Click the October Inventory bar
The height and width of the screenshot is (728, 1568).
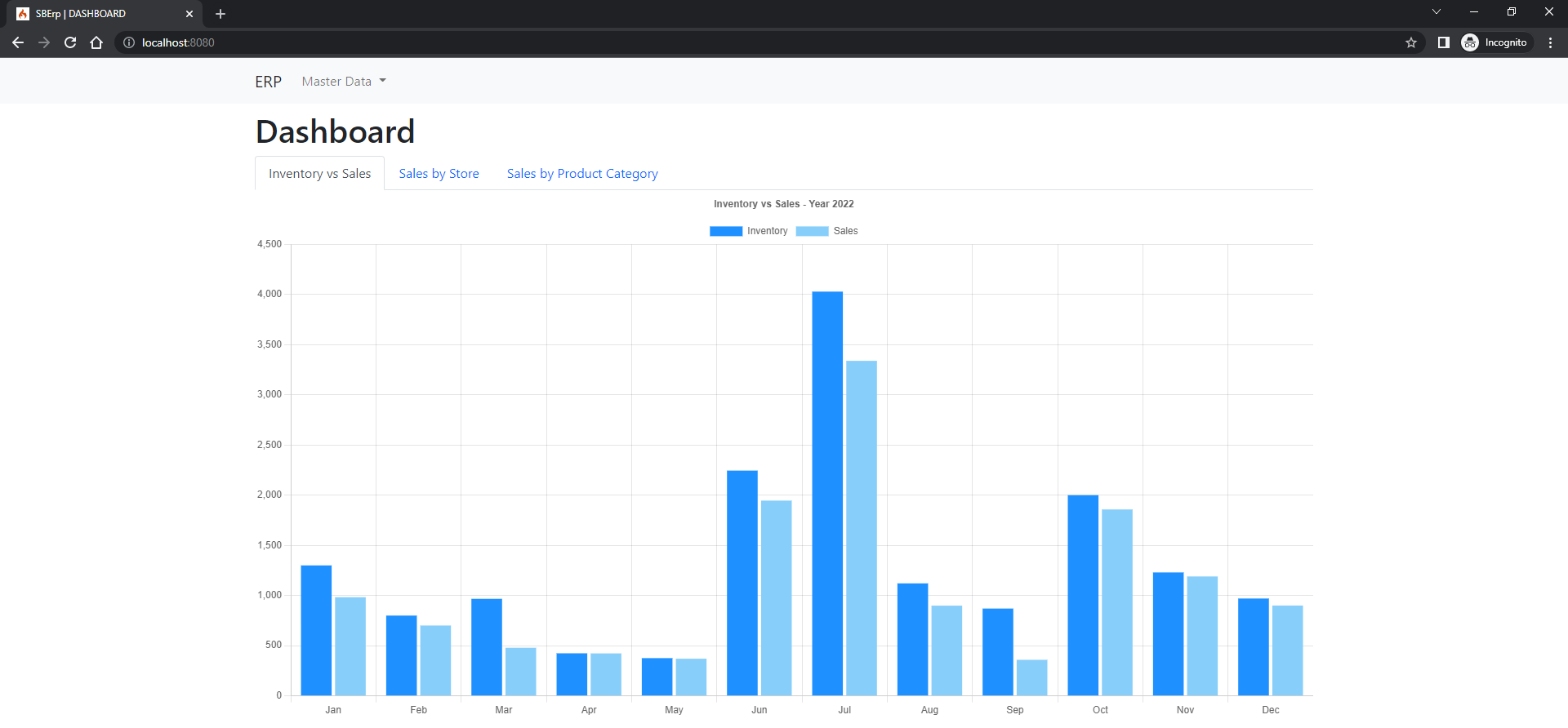(1083, 595)
